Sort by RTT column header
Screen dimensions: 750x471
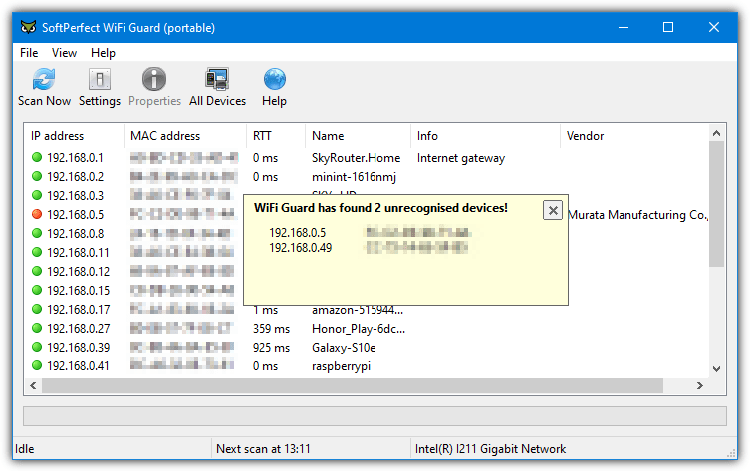click(x=276, y=136)
